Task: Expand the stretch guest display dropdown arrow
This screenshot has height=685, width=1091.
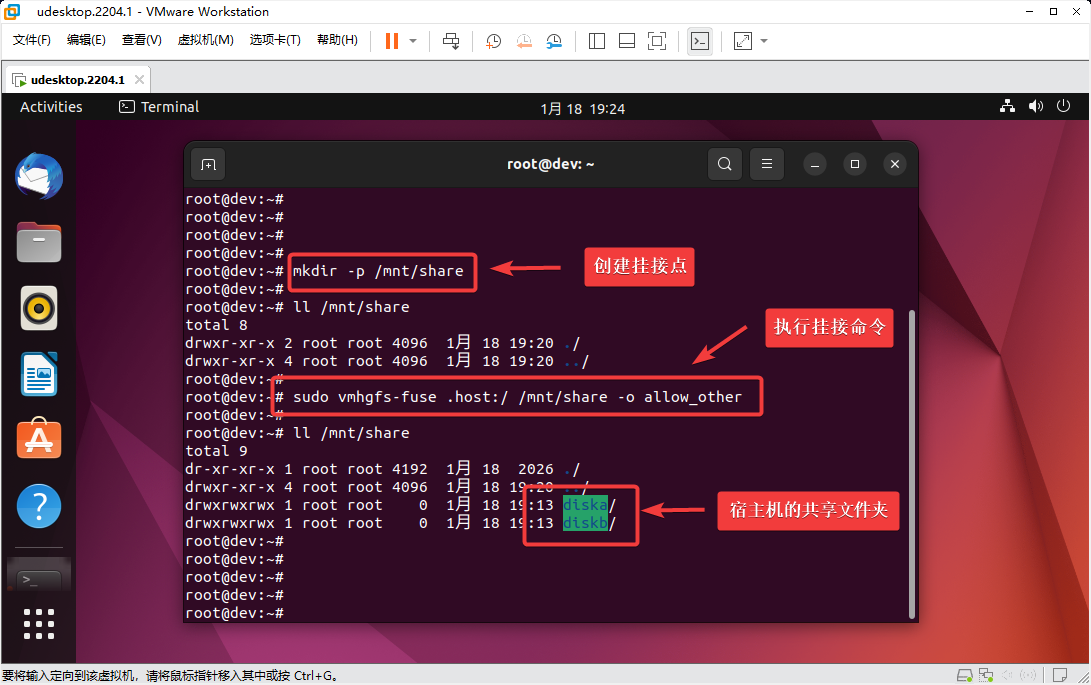Action: 765,41
